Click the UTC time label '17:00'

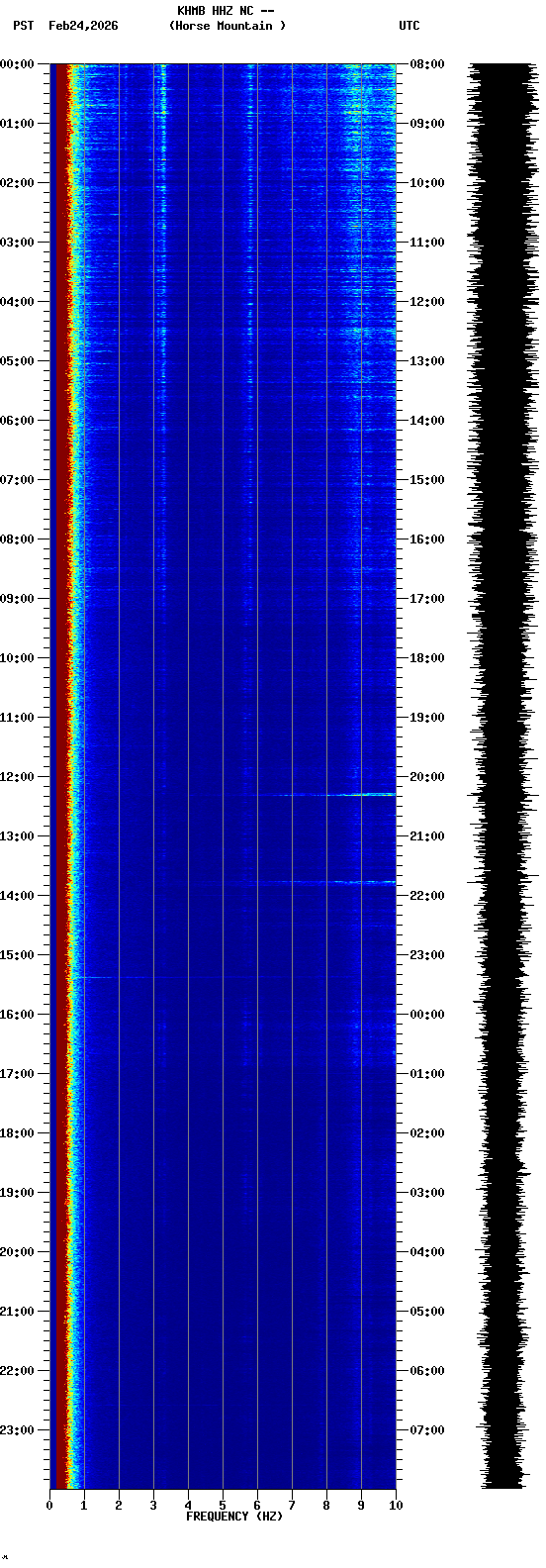tap(427, 599)
